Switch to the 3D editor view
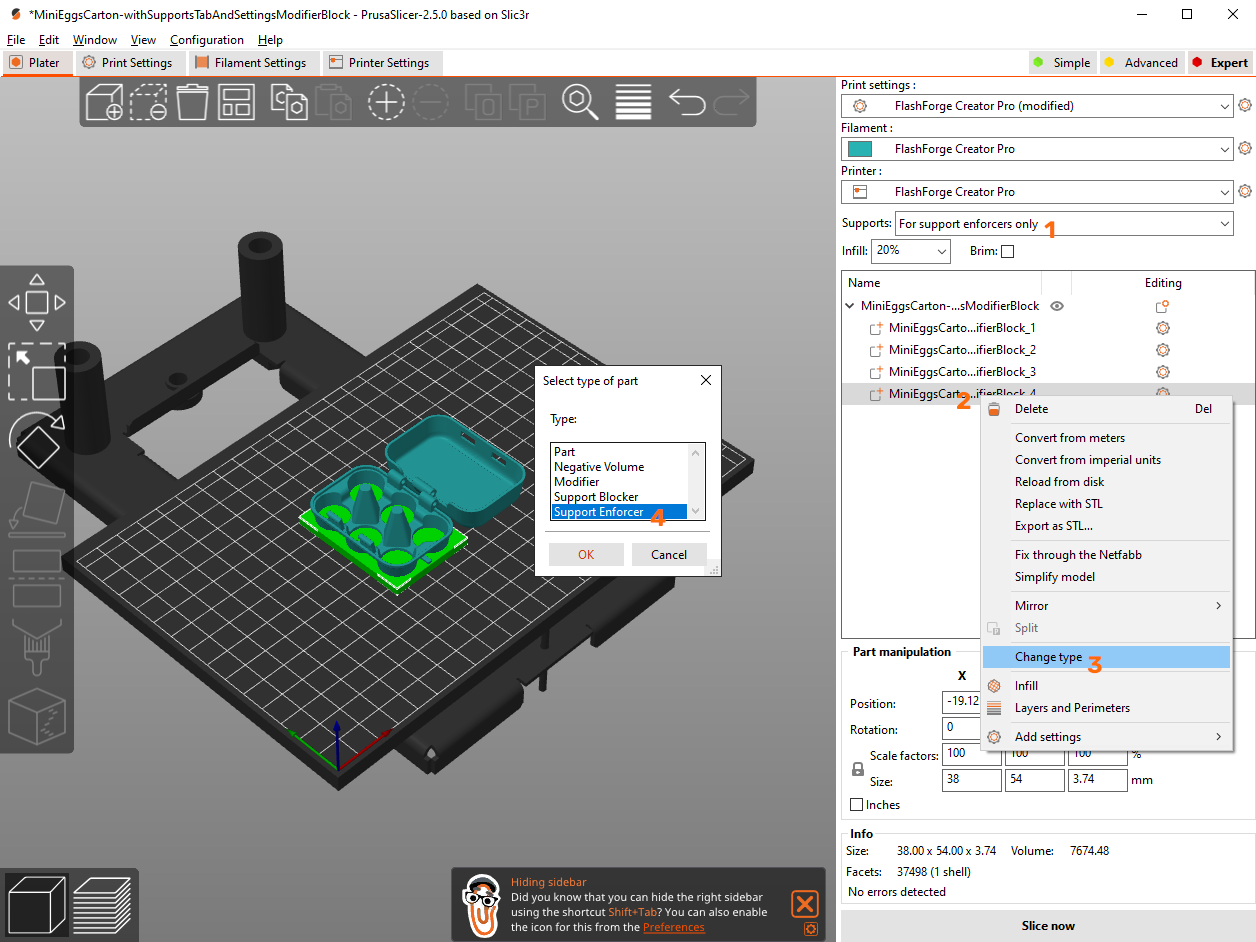The height and width of the screenshot is (942, 1256). [37, 904]
